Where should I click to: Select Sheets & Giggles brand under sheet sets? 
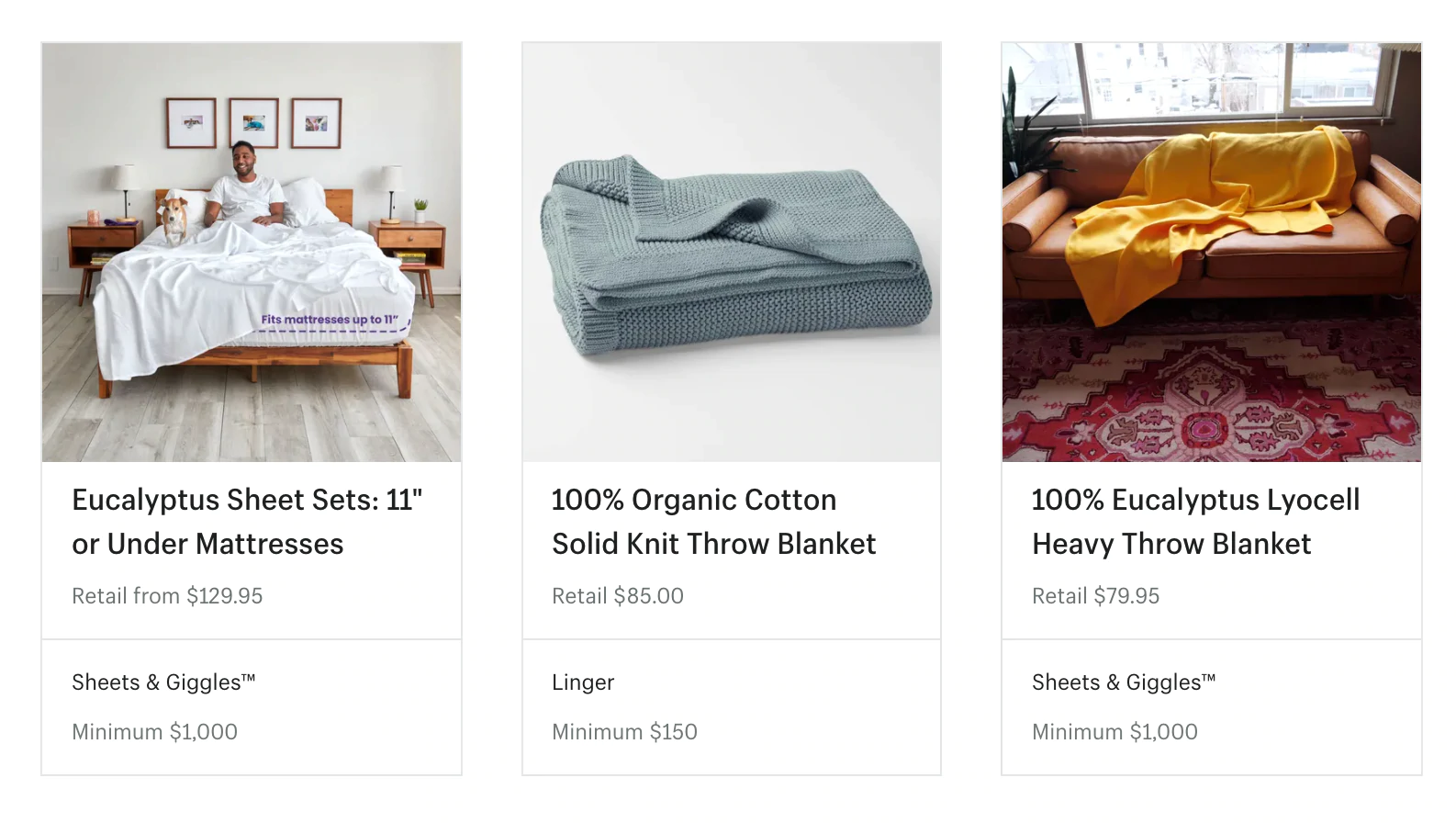pos(163,682)
